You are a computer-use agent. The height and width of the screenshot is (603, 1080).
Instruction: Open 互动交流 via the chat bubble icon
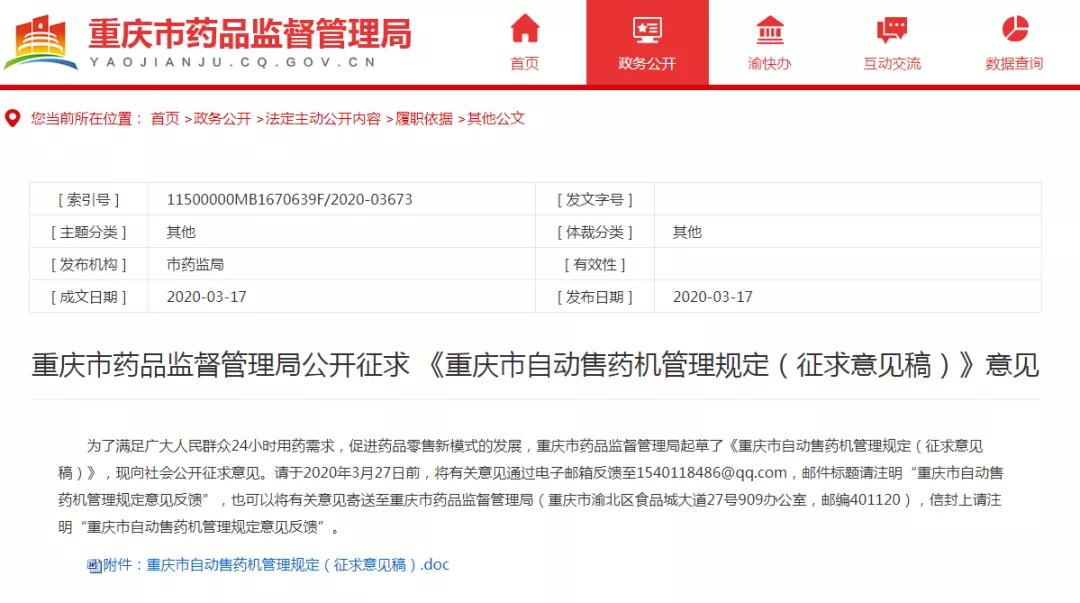coord(895,27)
